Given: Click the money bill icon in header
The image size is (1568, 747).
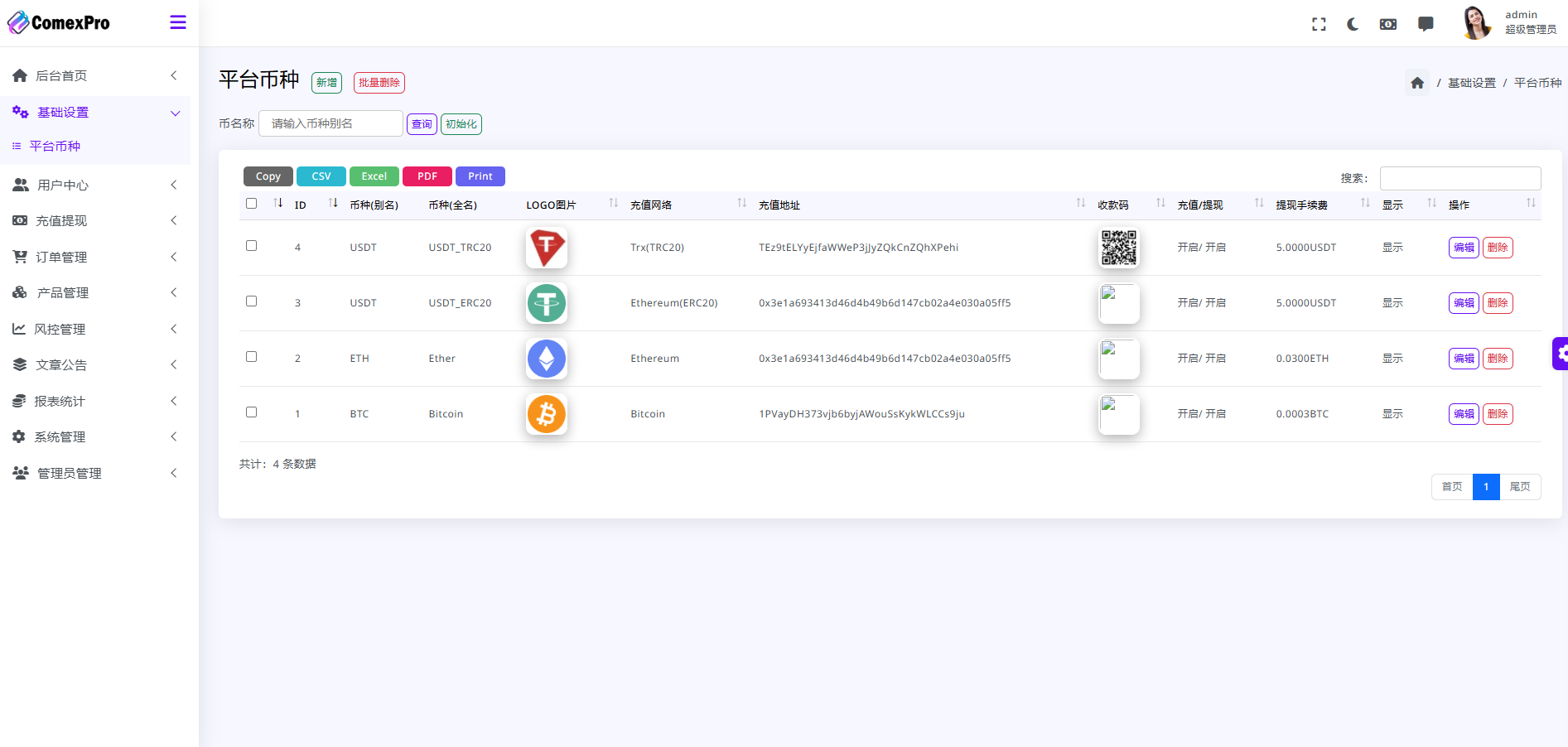Looking at the screenshot, I should 1388,25.
